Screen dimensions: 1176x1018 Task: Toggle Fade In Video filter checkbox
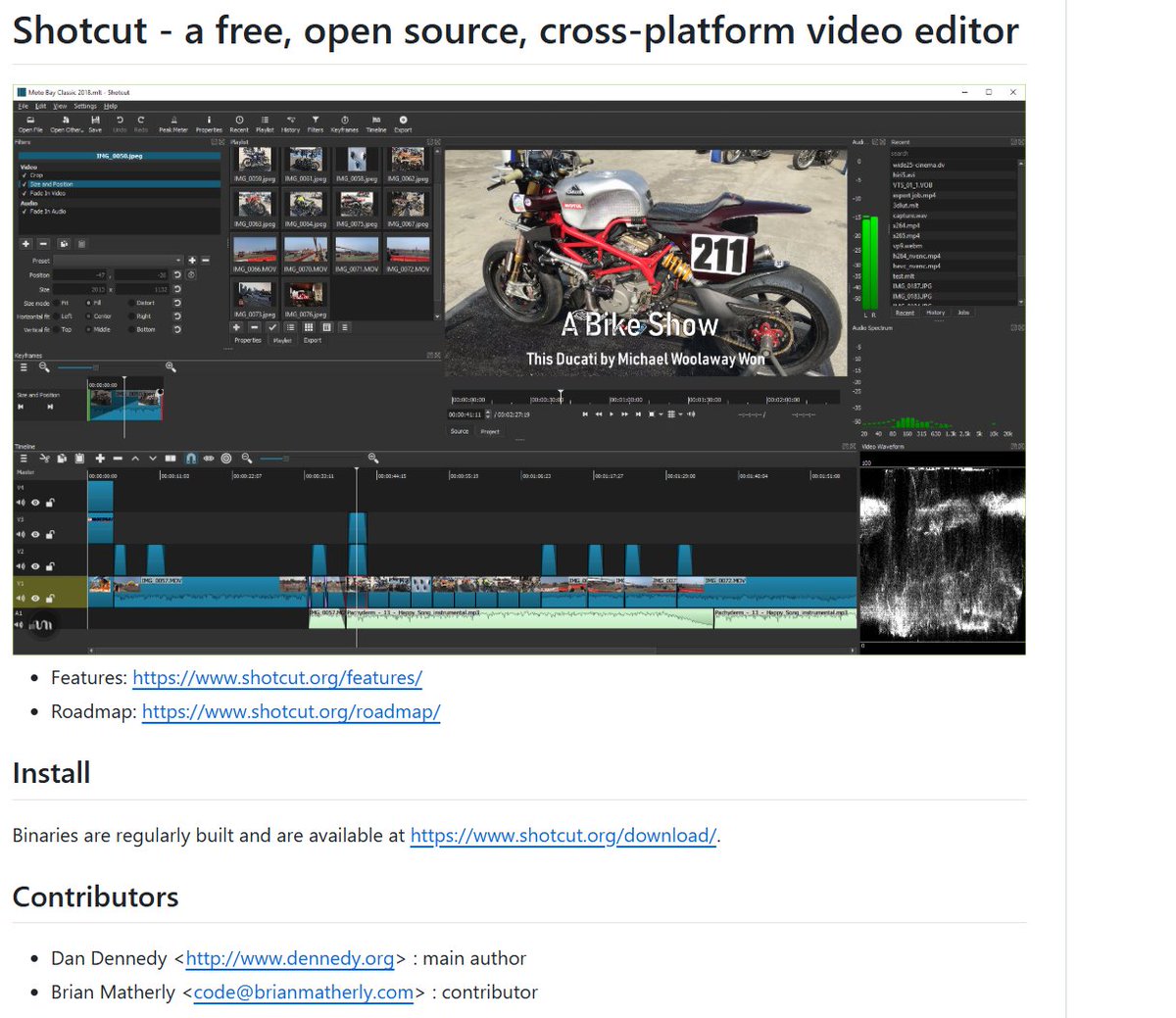(24, 193)
